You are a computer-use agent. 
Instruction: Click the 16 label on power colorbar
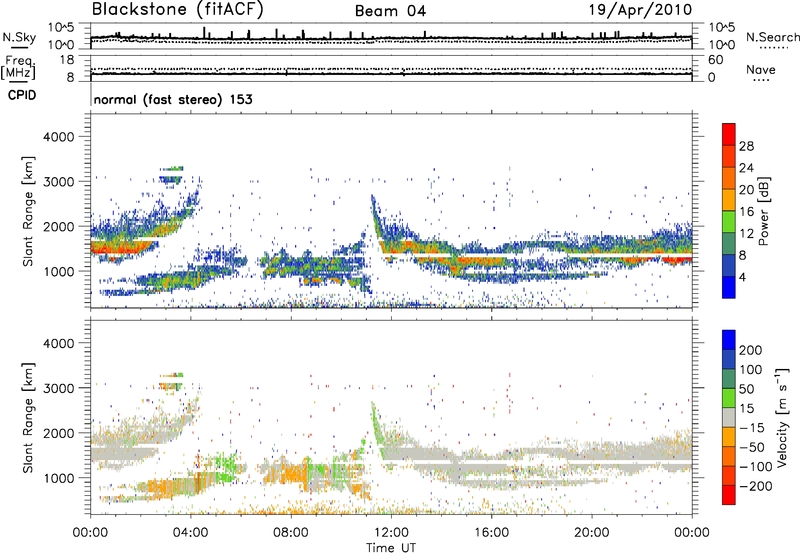coord(746,211)
